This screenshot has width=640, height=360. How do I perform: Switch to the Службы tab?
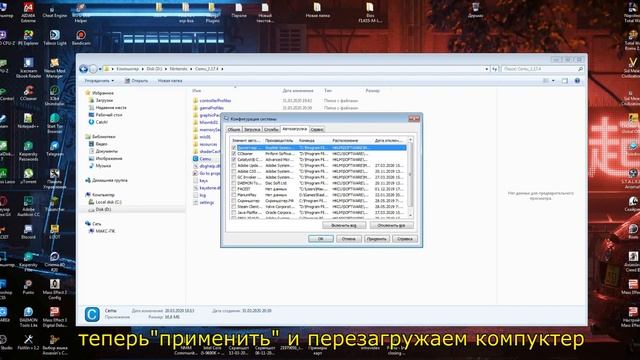click(271, 129)
